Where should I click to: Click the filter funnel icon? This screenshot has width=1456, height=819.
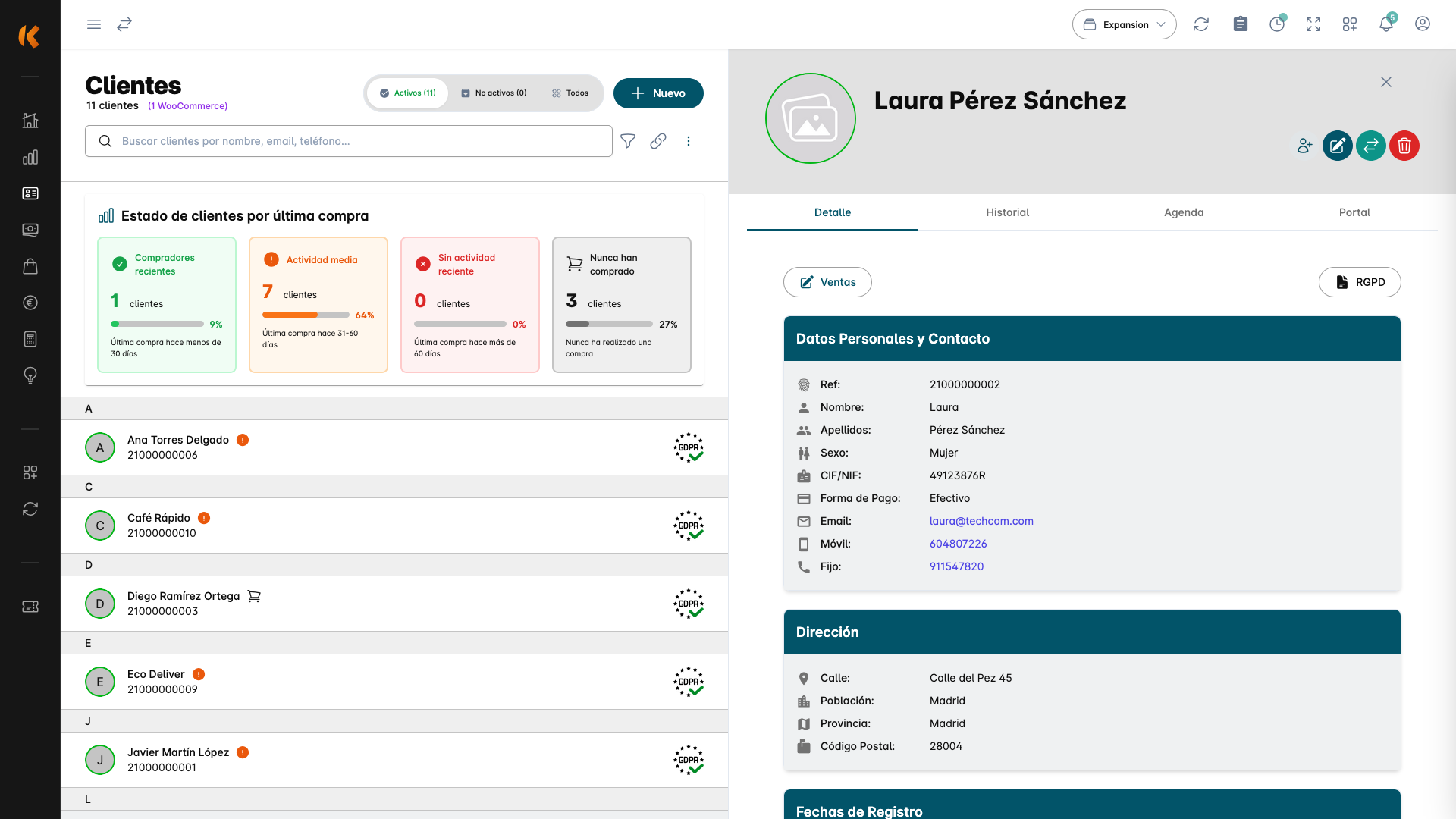click(x=628, y=141)
